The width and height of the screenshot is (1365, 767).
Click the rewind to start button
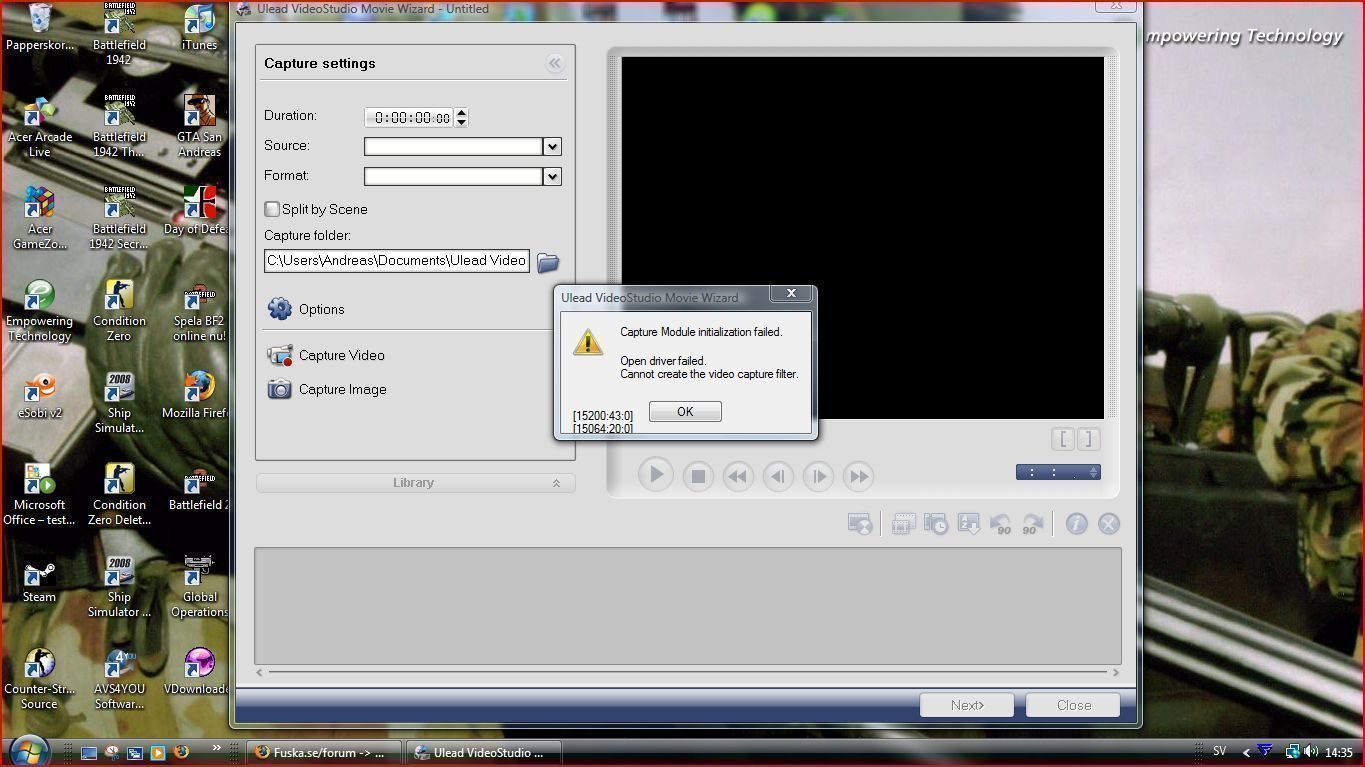click(737, 476)
